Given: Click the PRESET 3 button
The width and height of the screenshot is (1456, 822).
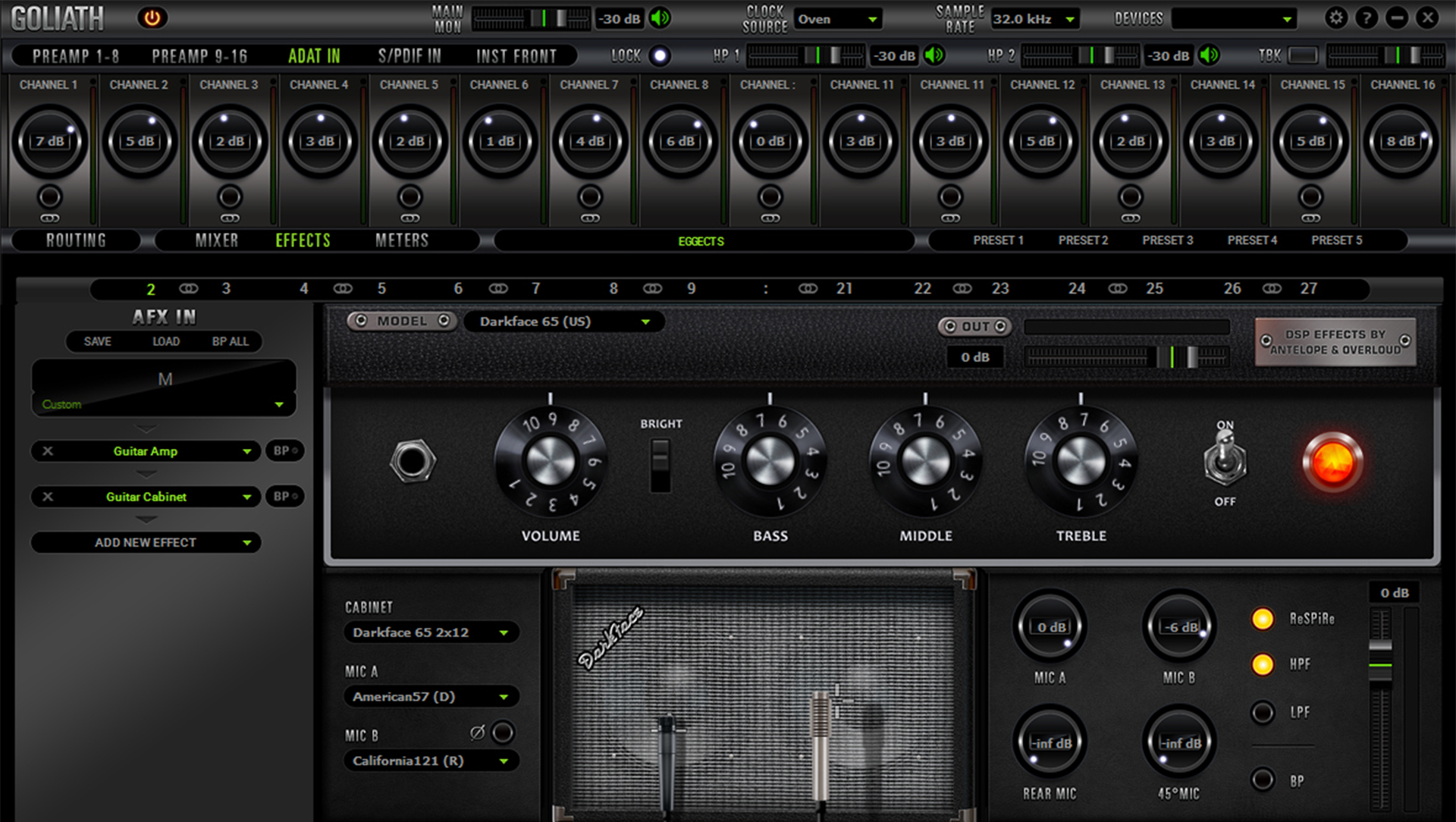Looking at the screenshot, I should coord(1167,240).
